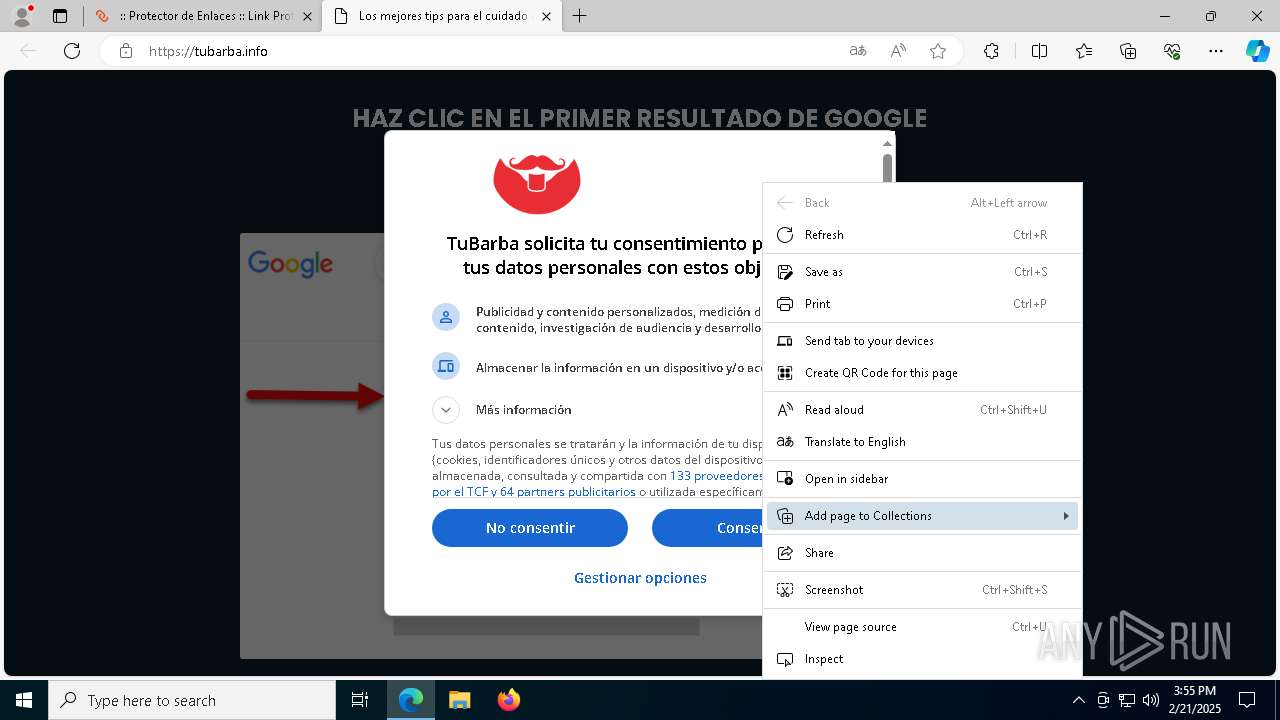Image resolution: width=1280 pixels, height=720 pixels.
Task: Click the TuBarba red beard logo
Action: 537,184
